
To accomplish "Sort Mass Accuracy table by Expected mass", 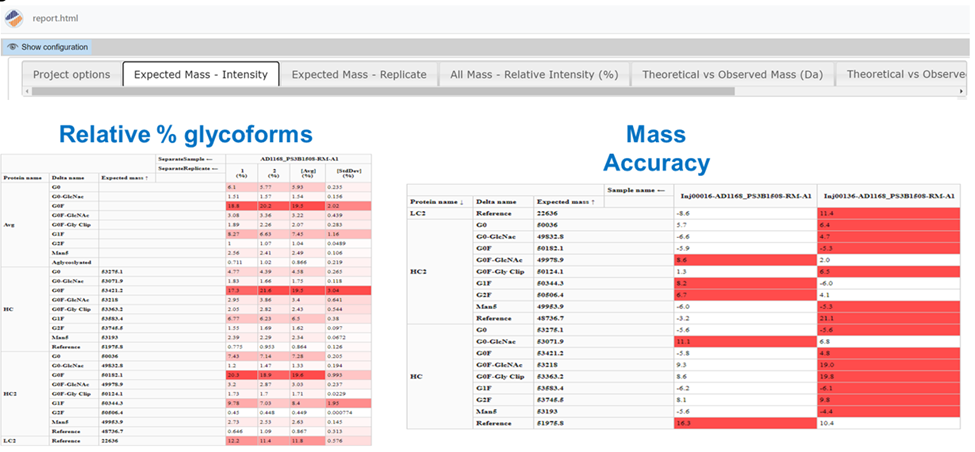I will [x=567, y=200].
